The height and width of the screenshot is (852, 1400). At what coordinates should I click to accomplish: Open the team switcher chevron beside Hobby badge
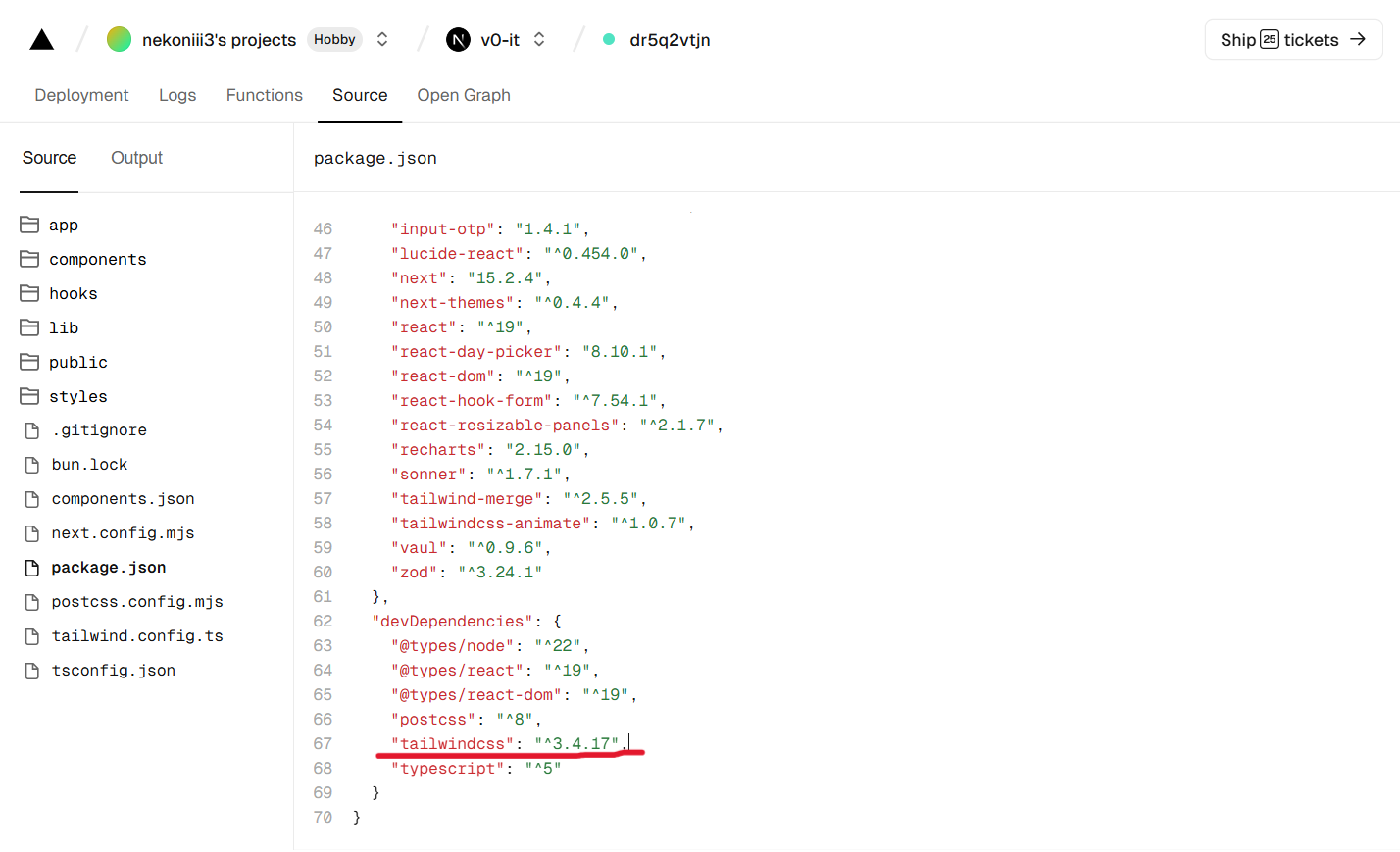382,39
